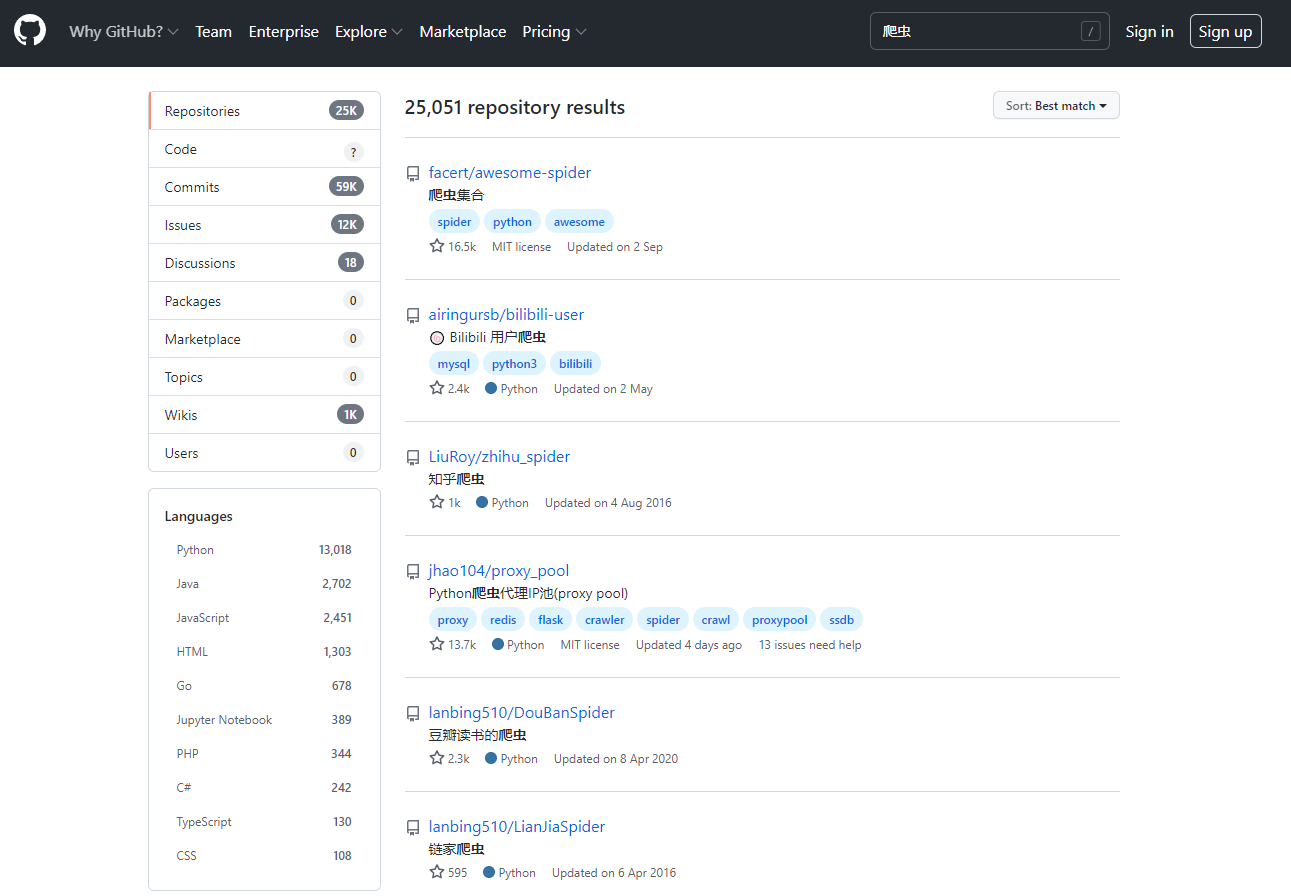The image size is (1291, 896).
Task: Click Python language dot on bilibili-user row
Action: pyautogui.click(x=491, y=388)
